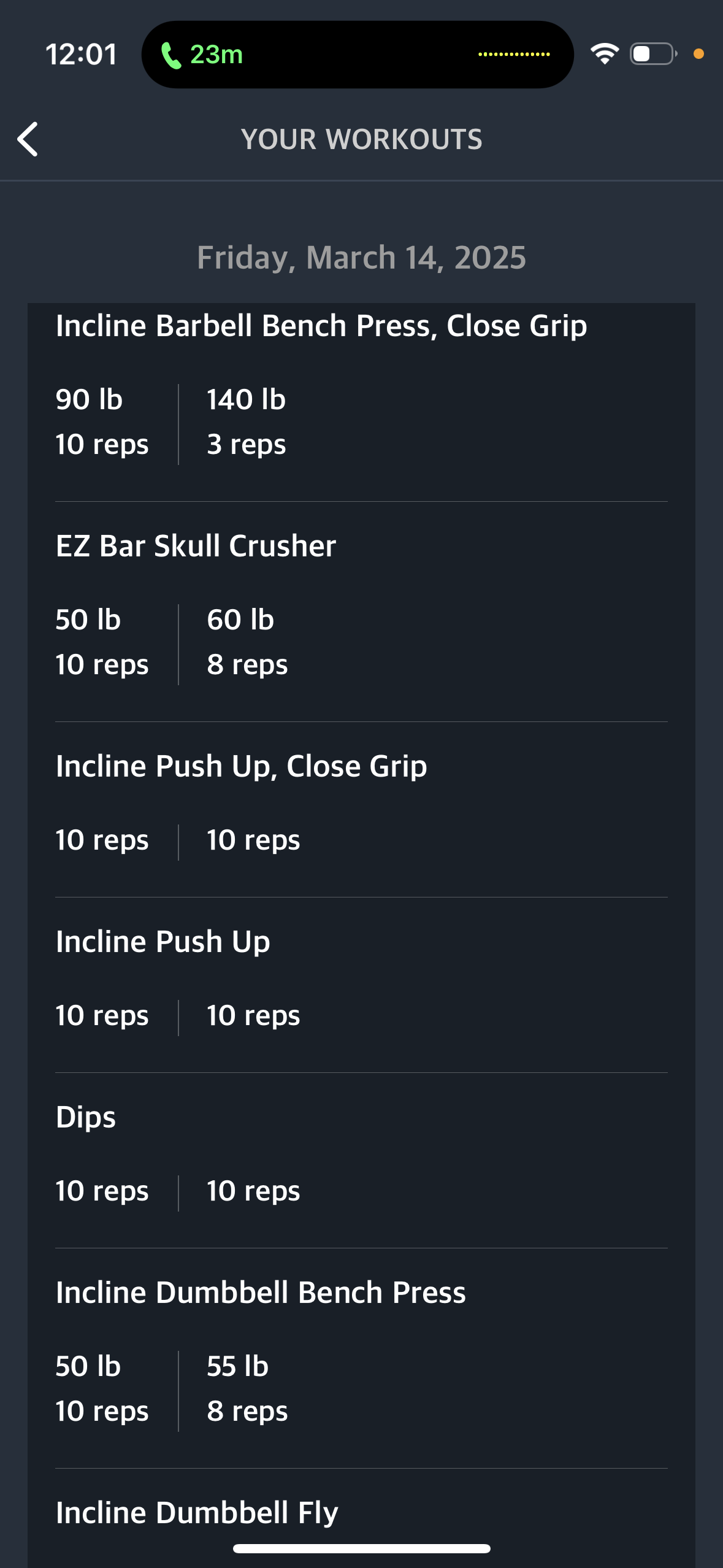This screenshot has height=1568, width=723.
Task: Tap the Wi-Fi status icon
Action: (x=605, y=54)
